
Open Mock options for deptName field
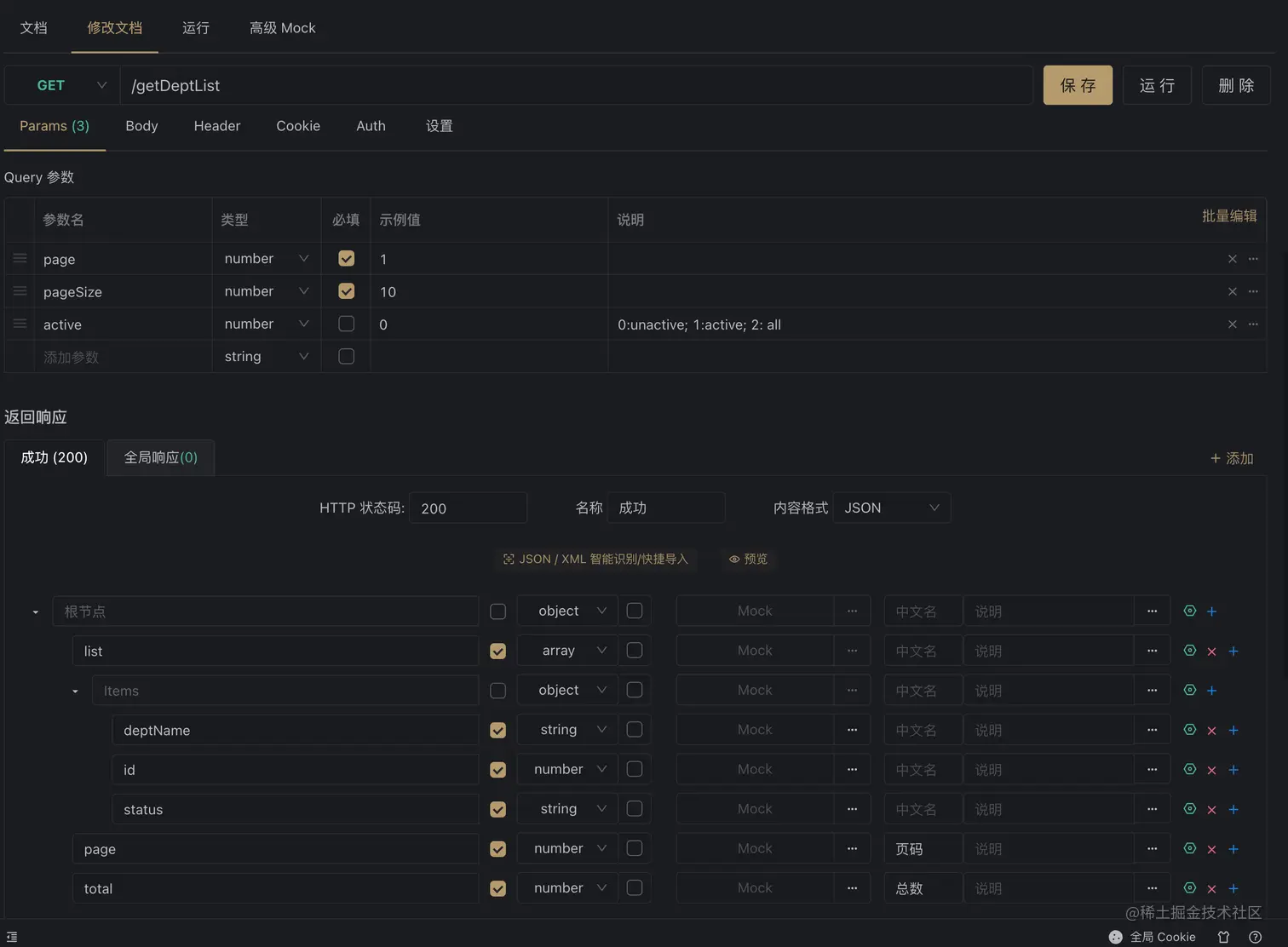[x=852, y=730]
